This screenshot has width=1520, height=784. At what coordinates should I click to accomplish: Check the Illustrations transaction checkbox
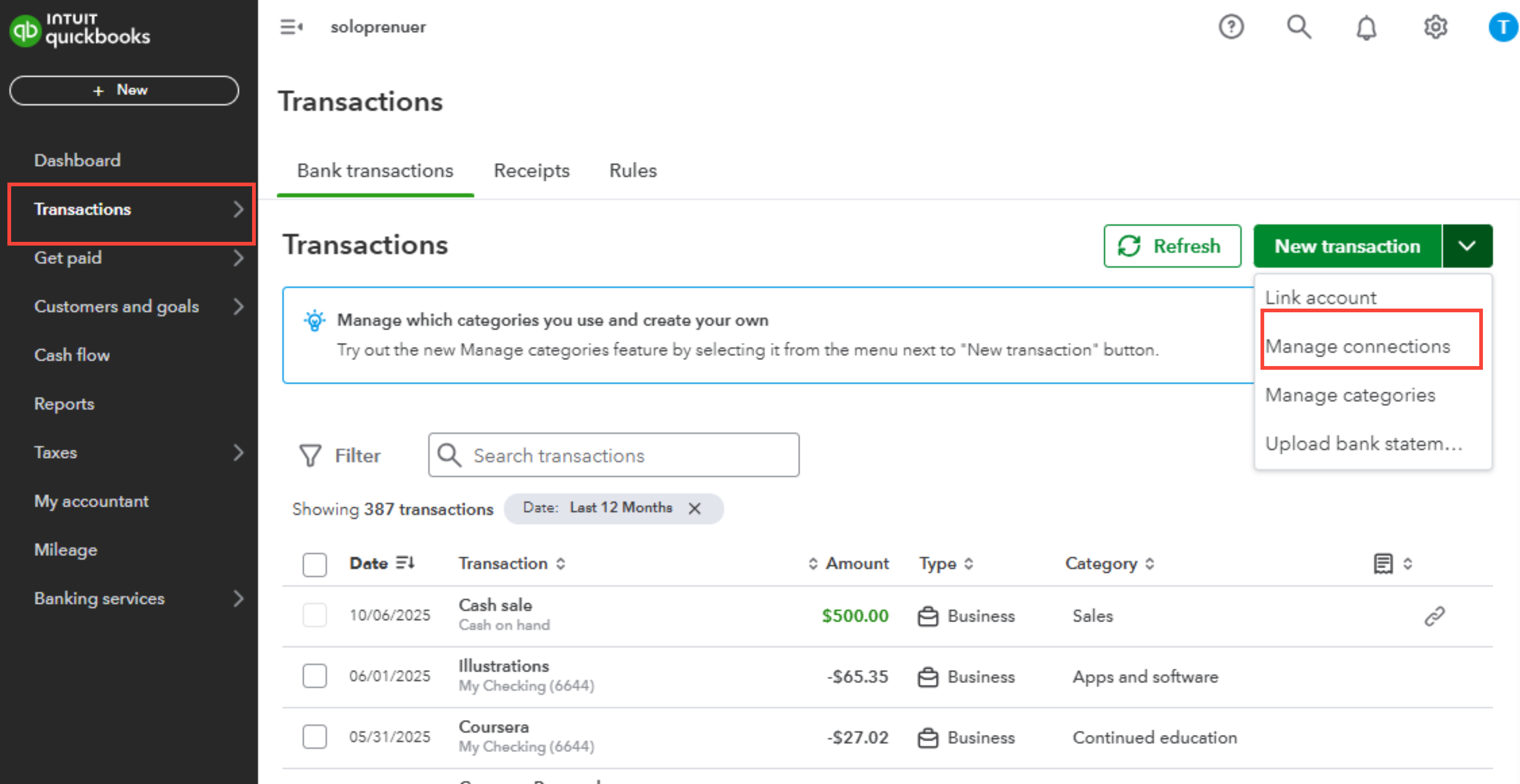click(x=315, y=676)
